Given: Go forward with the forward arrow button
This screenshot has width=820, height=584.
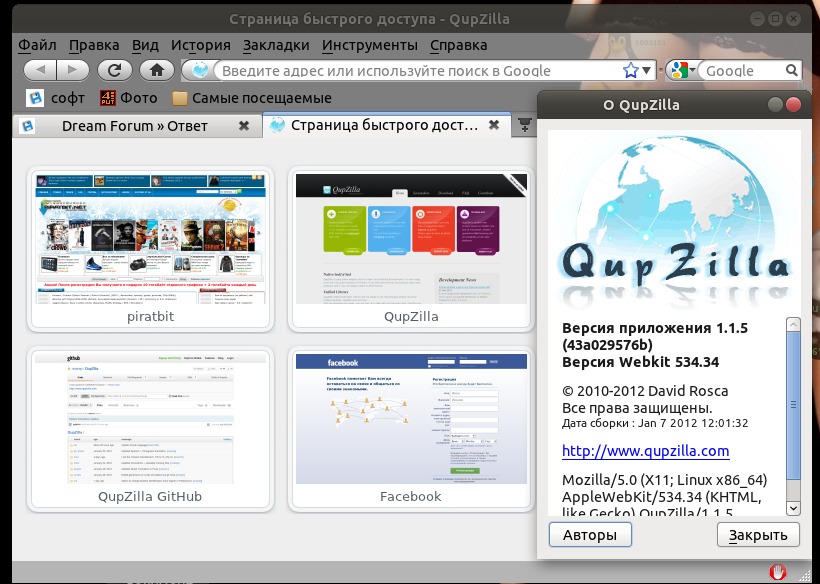Looking at the screenshot, I should (73, 70).
